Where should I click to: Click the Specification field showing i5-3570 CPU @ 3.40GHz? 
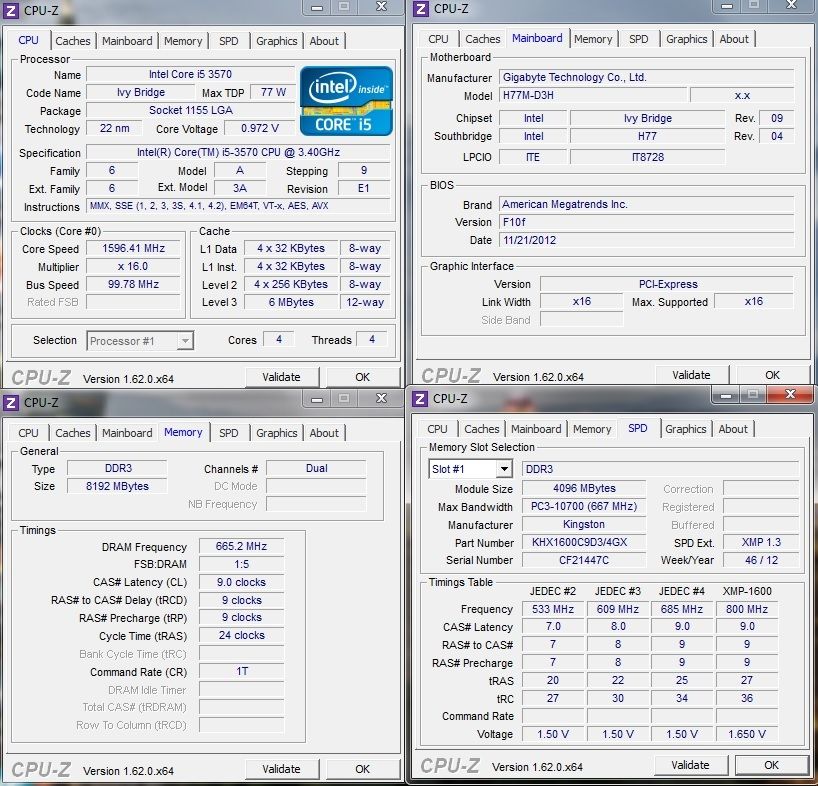pos(238,152)
